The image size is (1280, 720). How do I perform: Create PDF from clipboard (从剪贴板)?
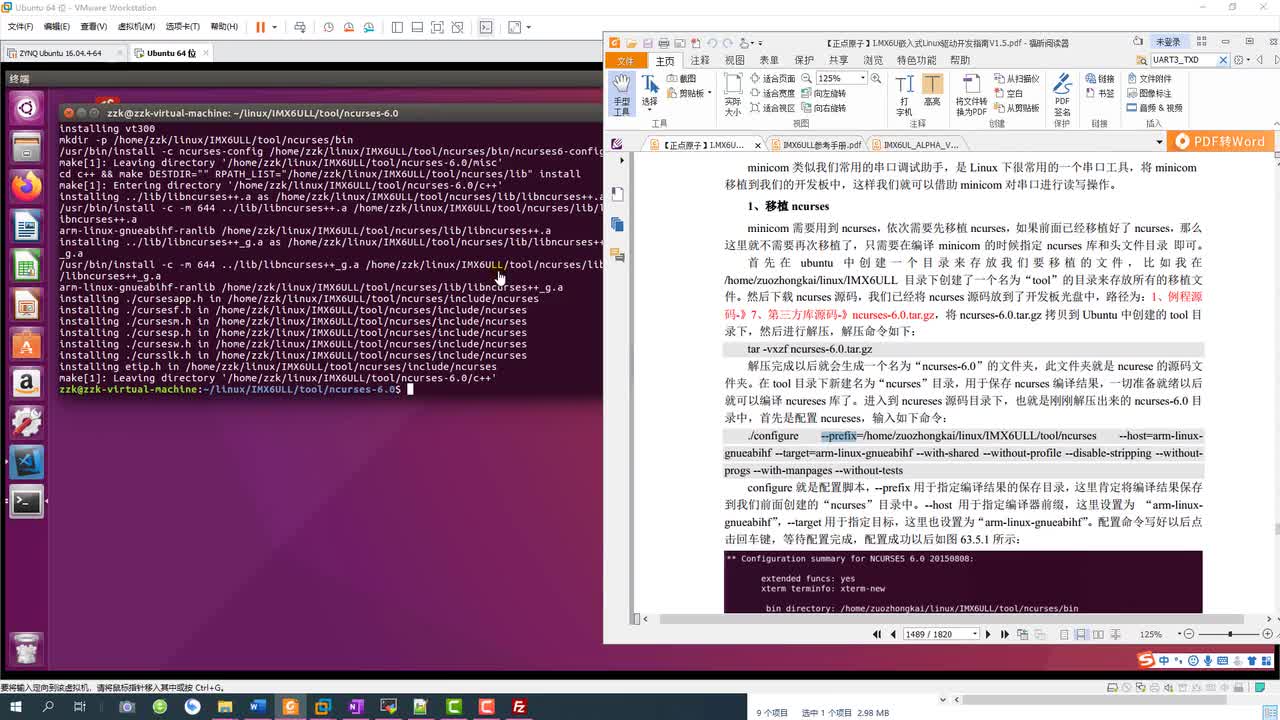coord(1016,108)
